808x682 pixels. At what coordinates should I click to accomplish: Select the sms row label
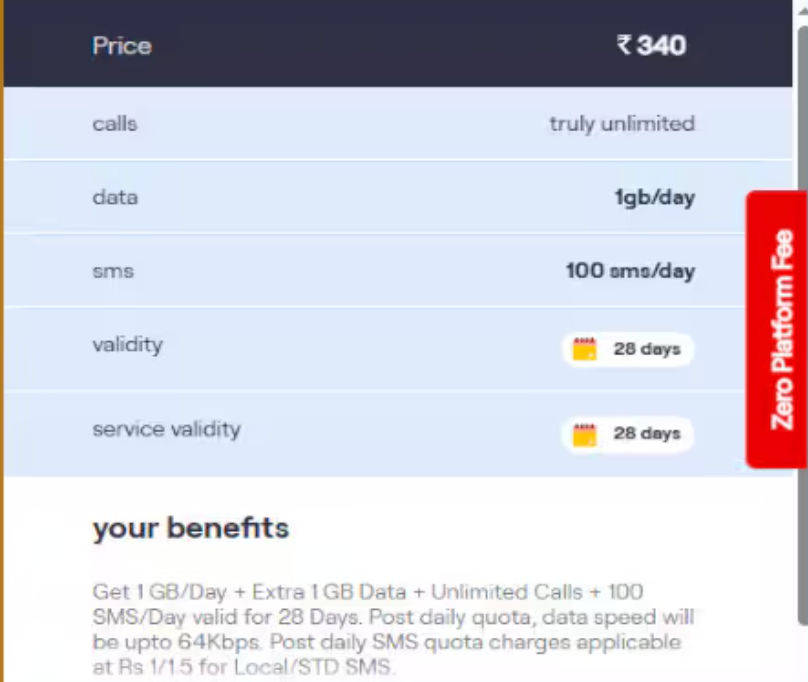coord(113,272)
